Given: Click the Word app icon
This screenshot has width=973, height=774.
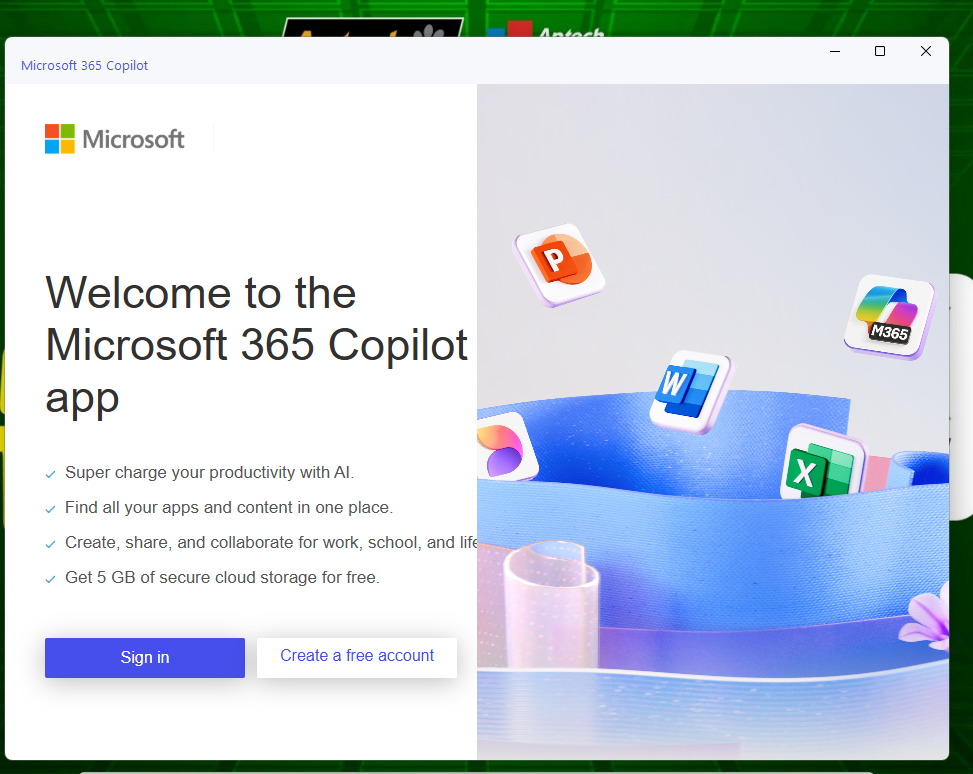Looking at the screenshot, I should (x=690, y=391).
